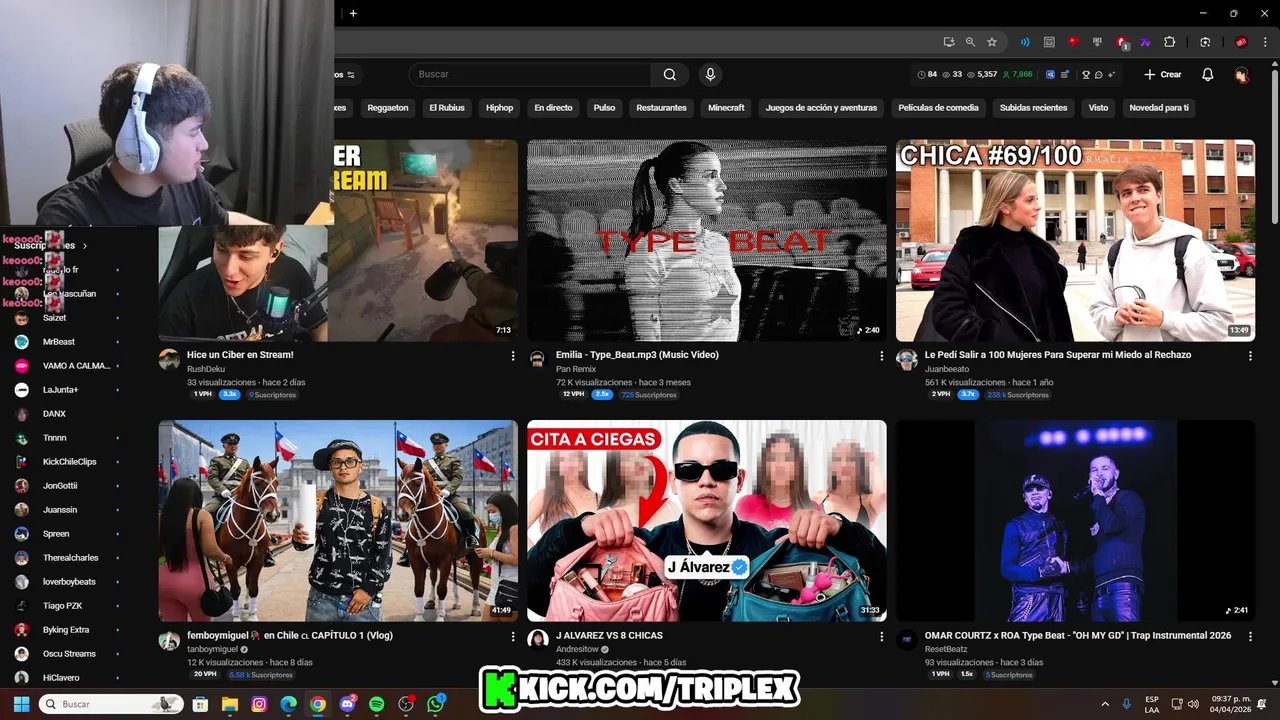Screen dimensions: 1280x720
Task: Expand the Suscripciones section chevron
Action: 85,245
